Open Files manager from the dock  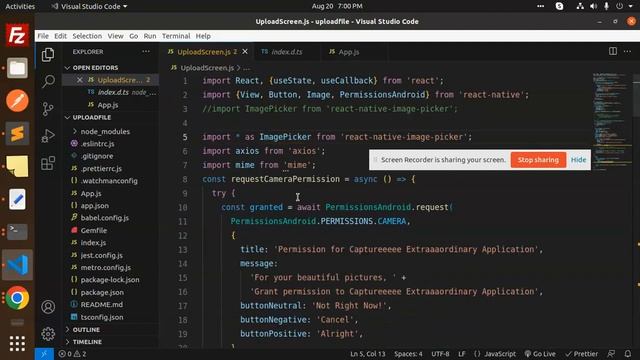pyautogui.click(x=17, y=68)
